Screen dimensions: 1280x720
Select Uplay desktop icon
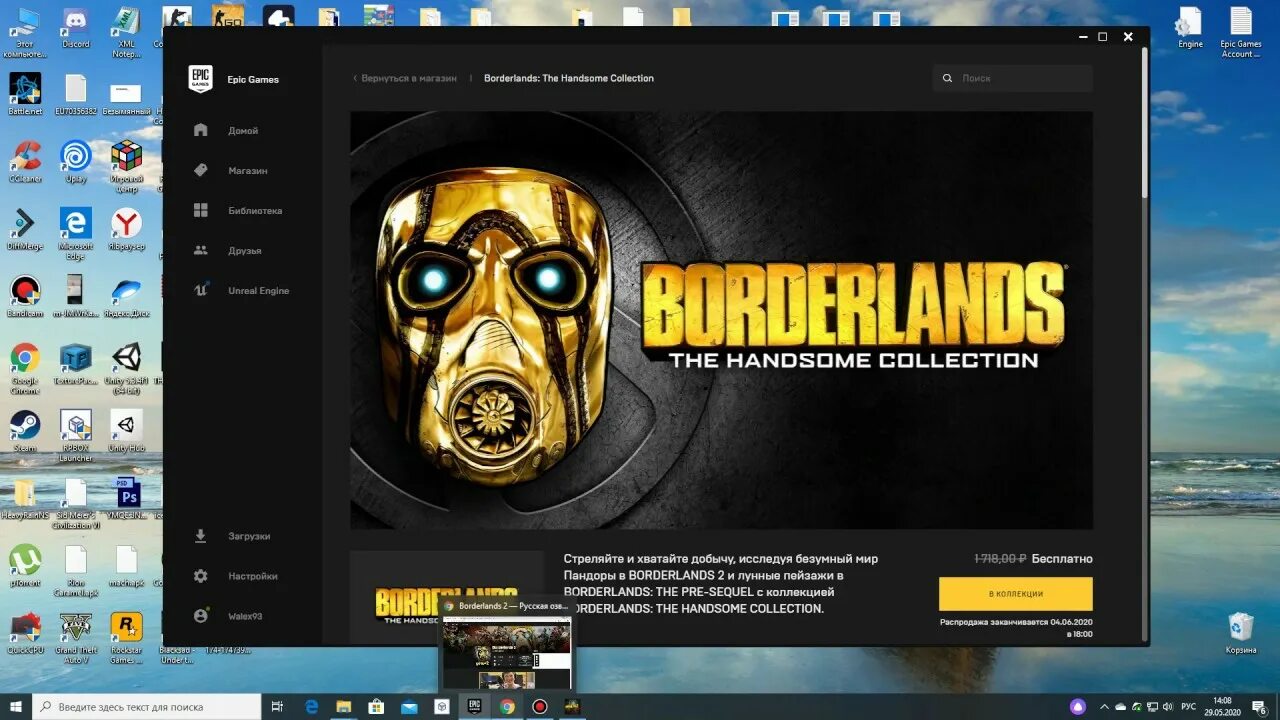point(76,162)
